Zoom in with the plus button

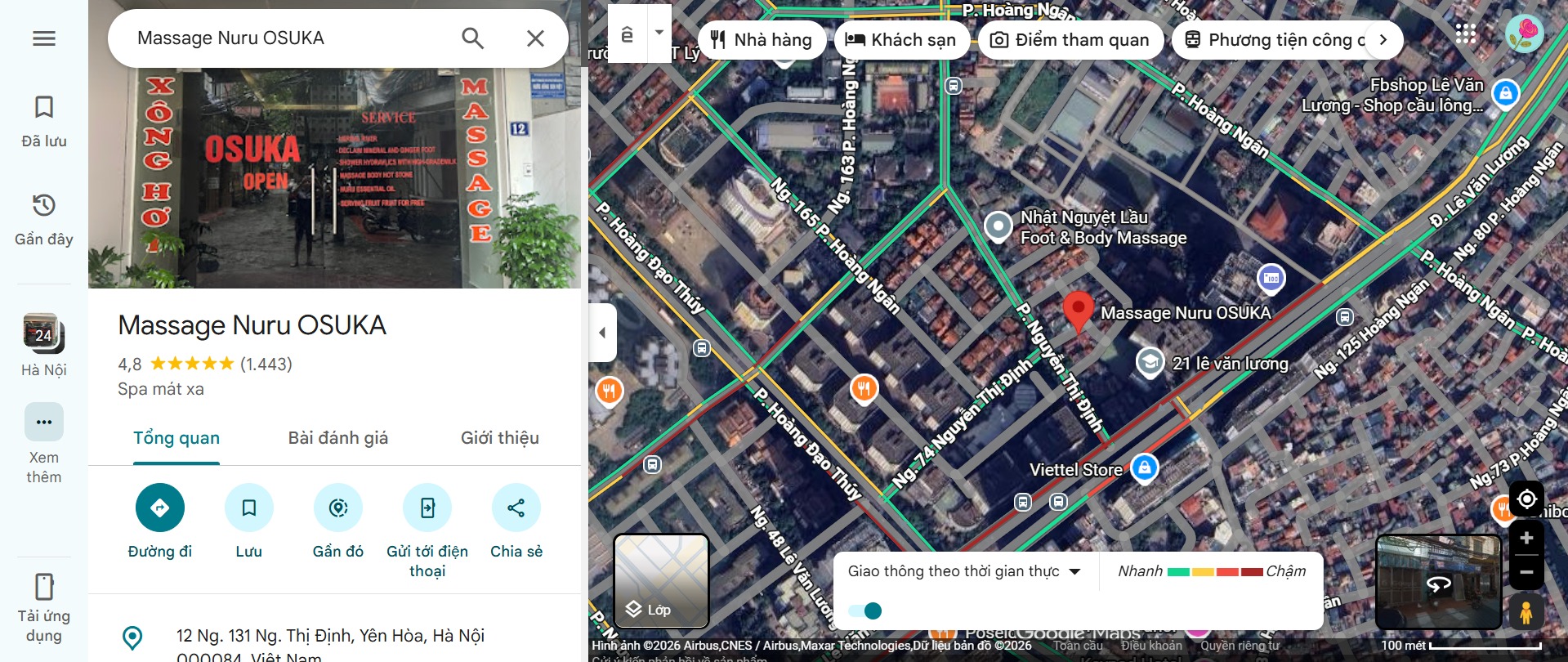click(1526, 538)
